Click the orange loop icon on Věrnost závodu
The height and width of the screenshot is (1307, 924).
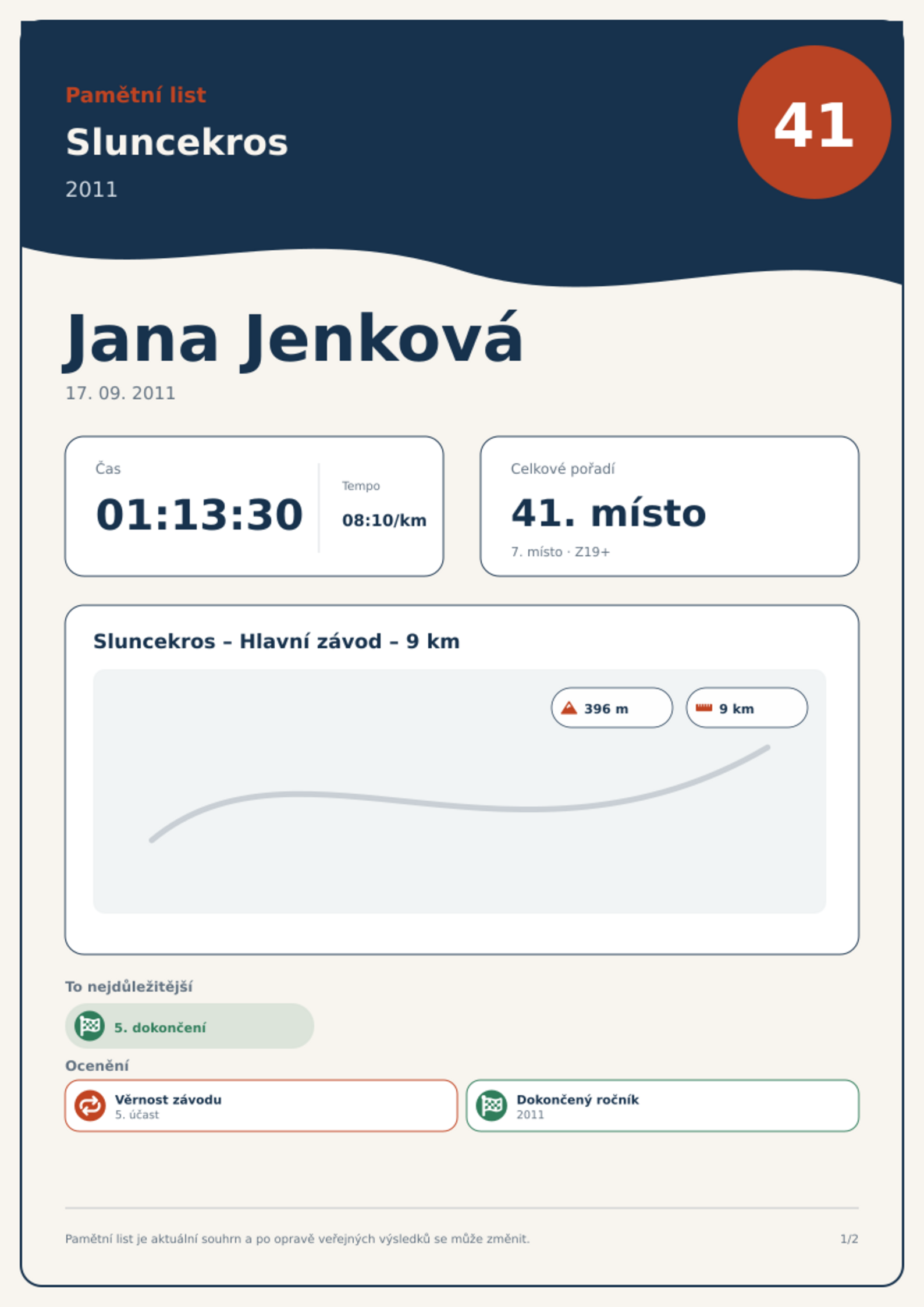[90, 1105]
